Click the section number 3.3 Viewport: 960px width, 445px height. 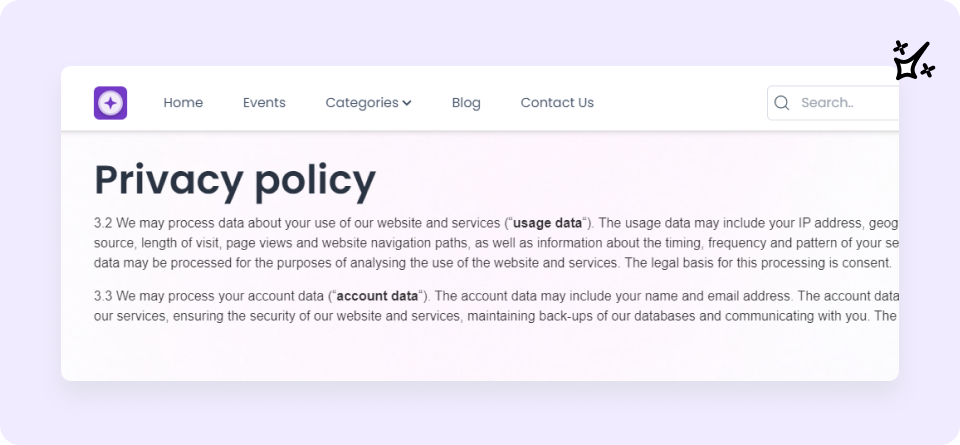[x=103, y=296]
